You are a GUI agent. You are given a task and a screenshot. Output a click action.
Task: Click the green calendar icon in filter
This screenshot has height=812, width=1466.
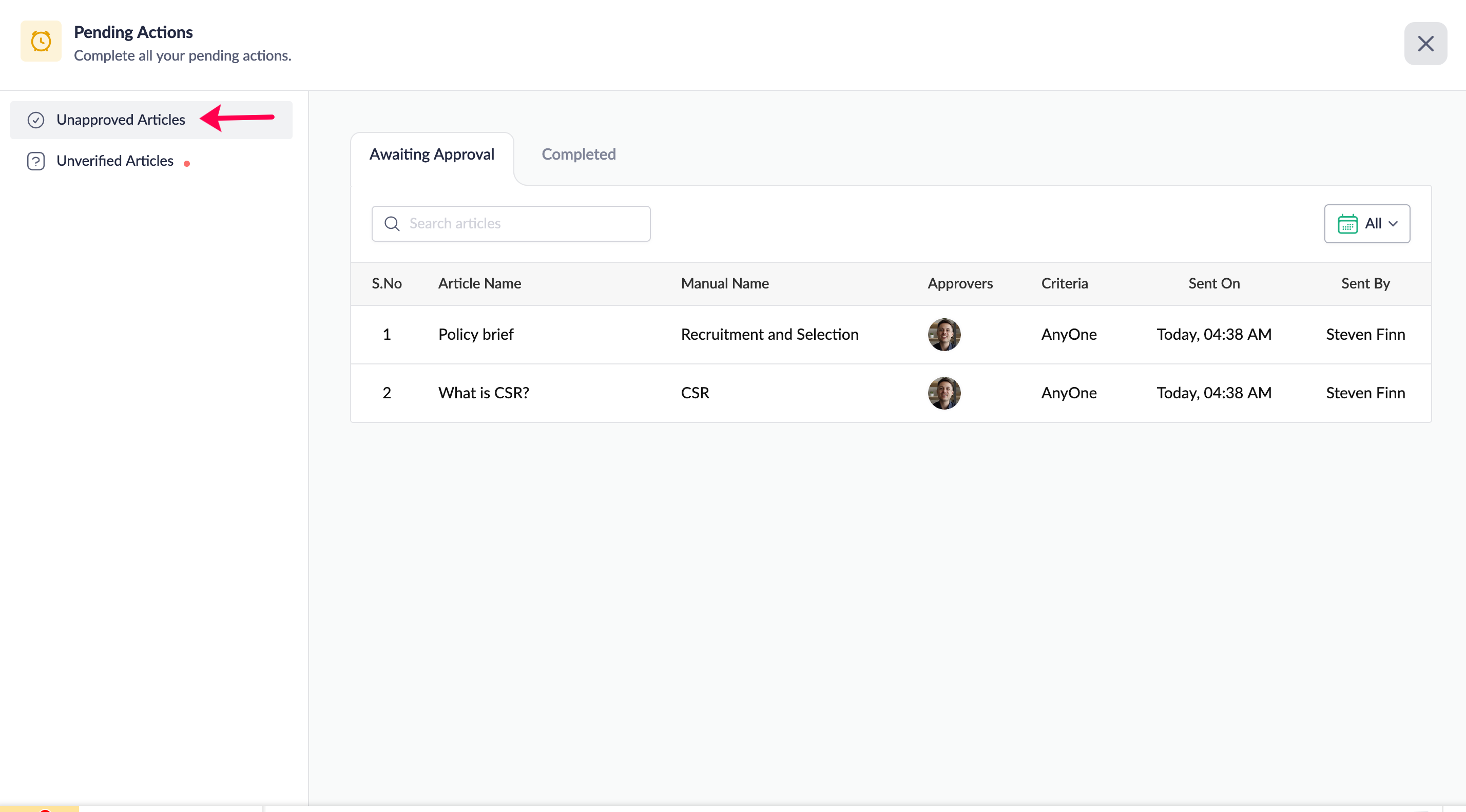click(x=1347, y=224)
